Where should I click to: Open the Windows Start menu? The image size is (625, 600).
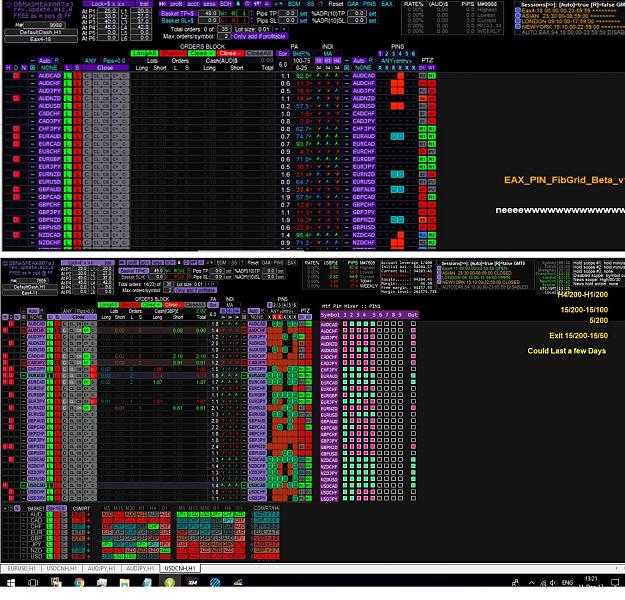point(11,583)
